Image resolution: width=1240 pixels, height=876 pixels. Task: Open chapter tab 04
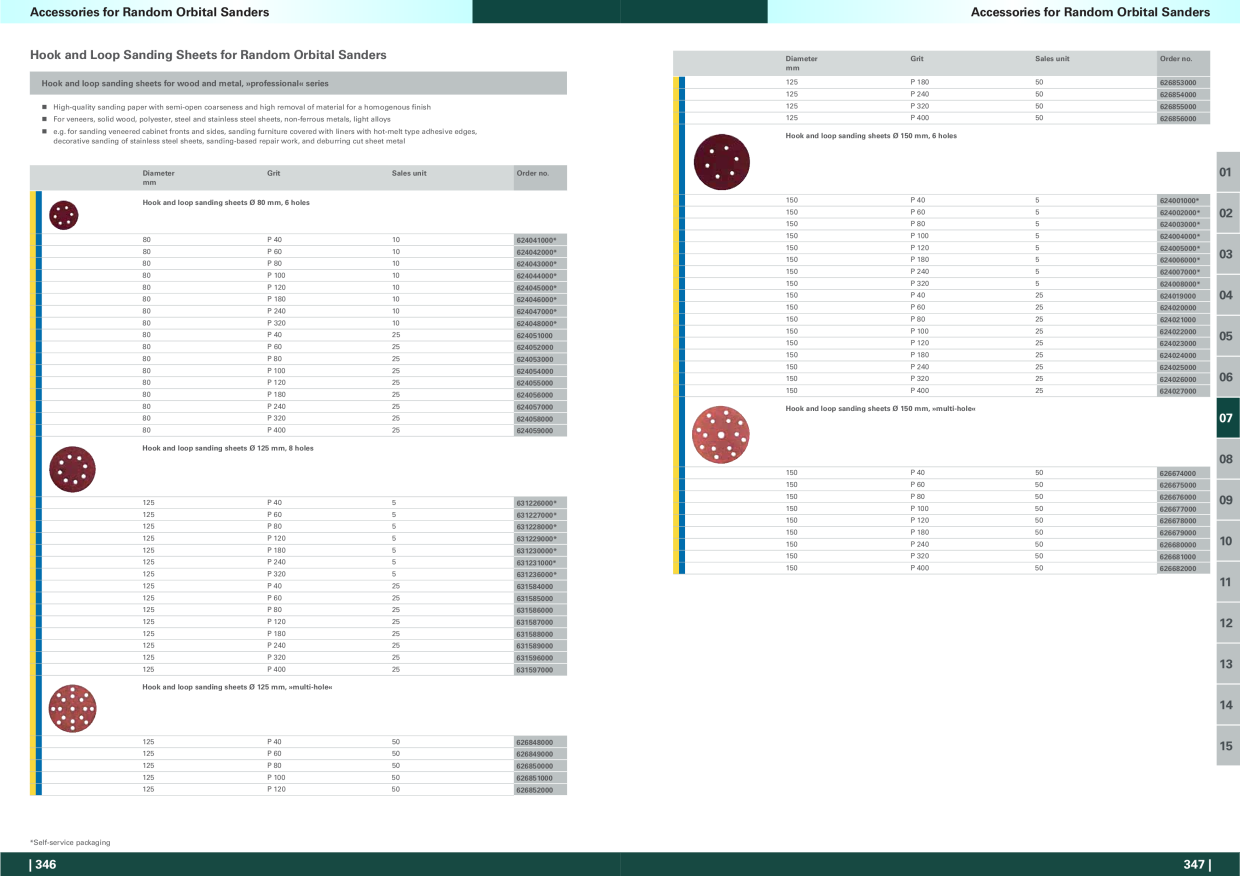point(1228,295)
